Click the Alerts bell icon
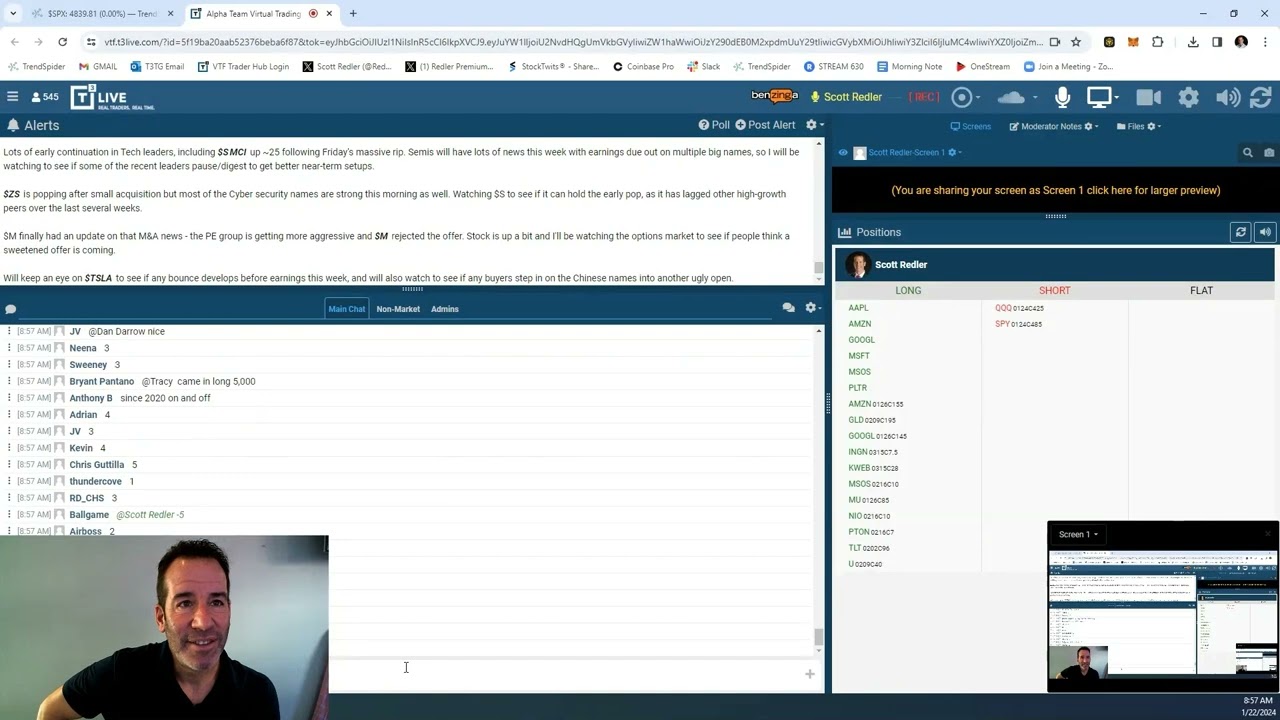Screen dimensions: 1280x720 click(13, 125)
